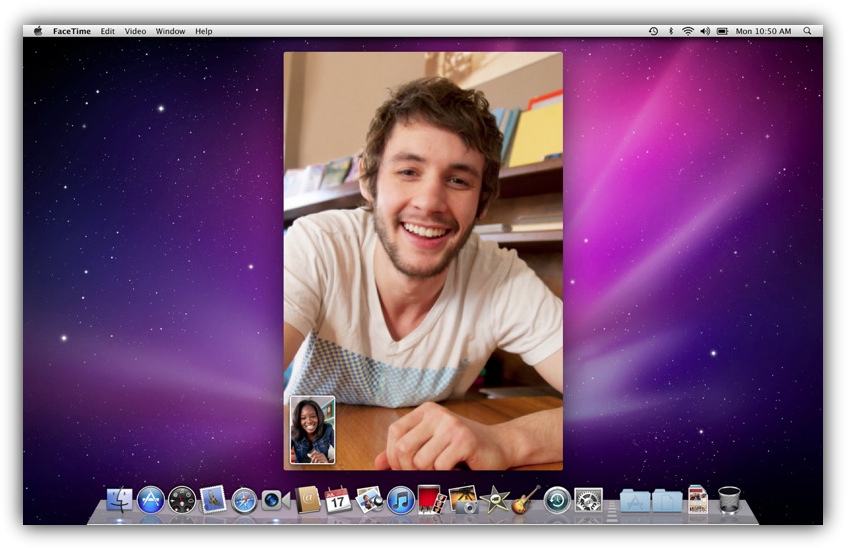Open Finder from the Dock
This screenshot has height=548, width=848.
pyautogui.click(x=120, y=499)
